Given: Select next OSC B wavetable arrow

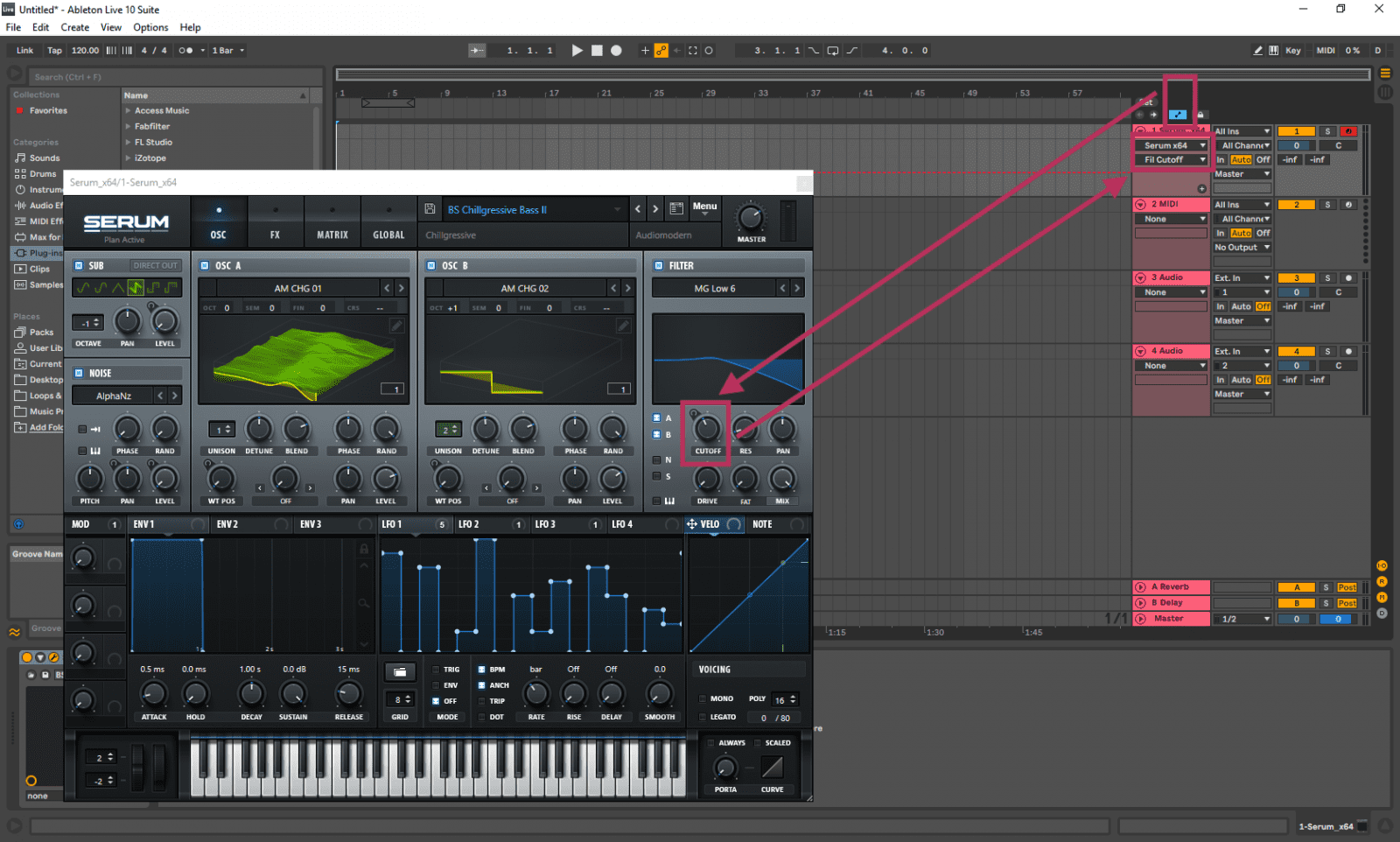Looking at the screenshot, I should (x=627, y=288).
